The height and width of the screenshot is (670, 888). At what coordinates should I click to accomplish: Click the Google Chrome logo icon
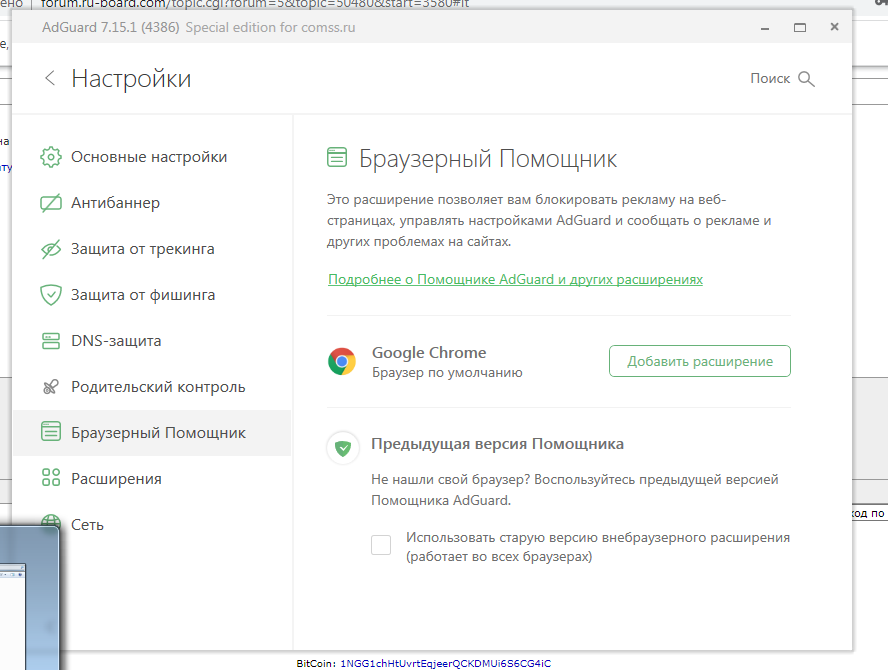pos(342,361)
